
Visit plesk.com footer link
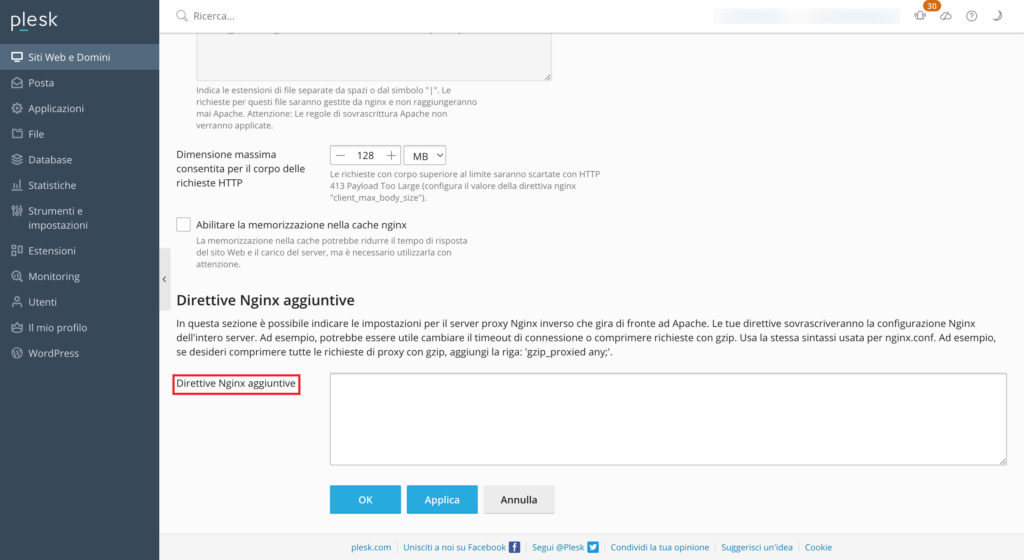371,547
